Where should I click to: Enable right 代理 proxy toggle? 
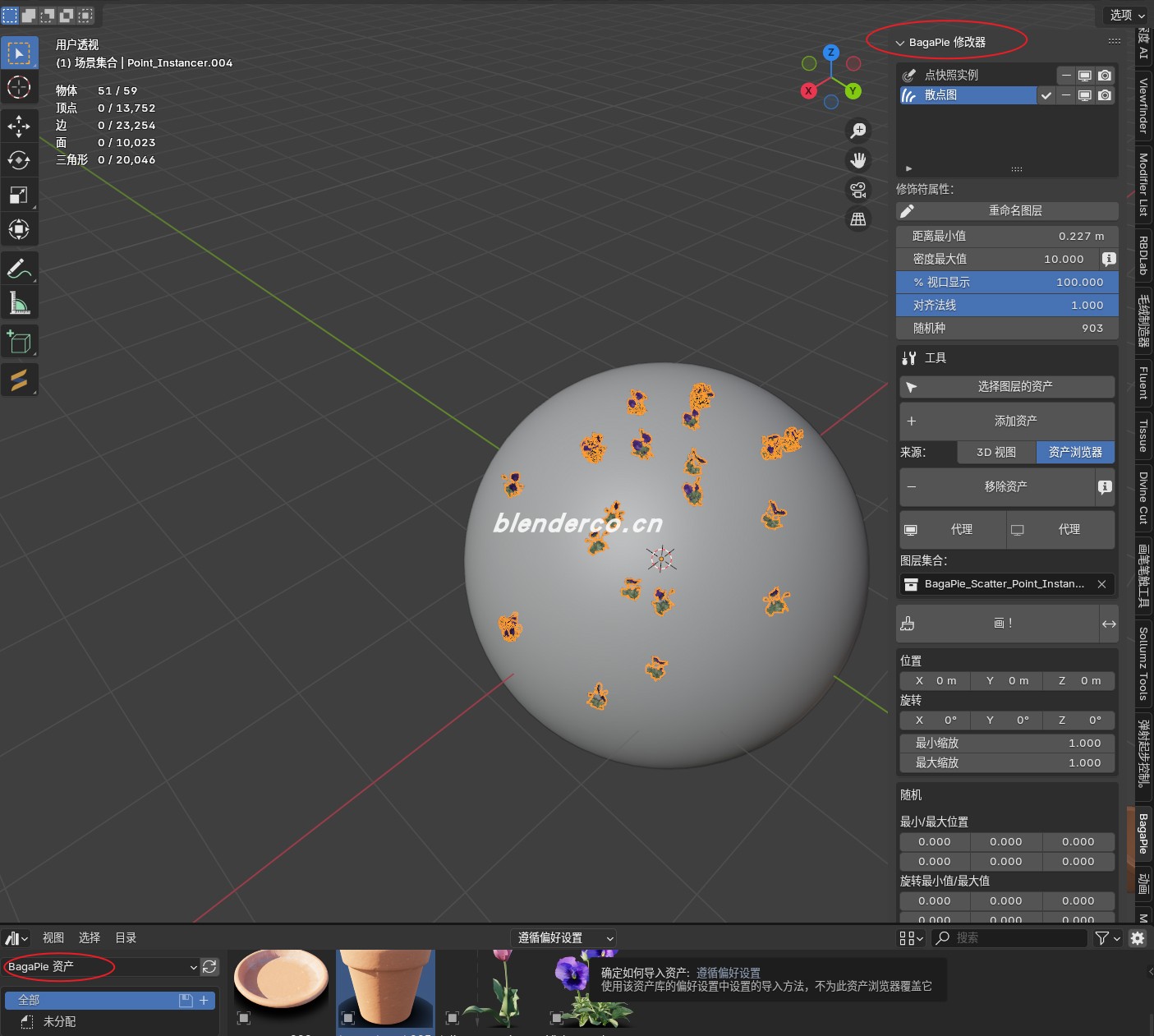1061,530
